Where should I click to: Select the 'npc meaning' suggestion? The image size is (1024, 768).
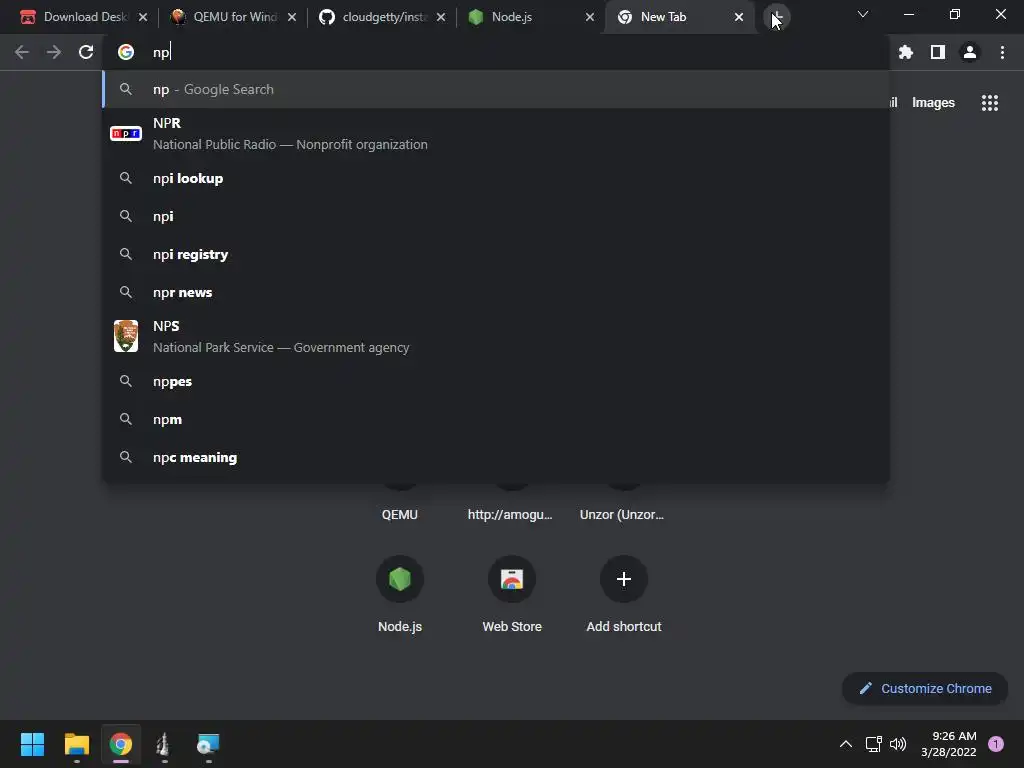click(496, 457)
